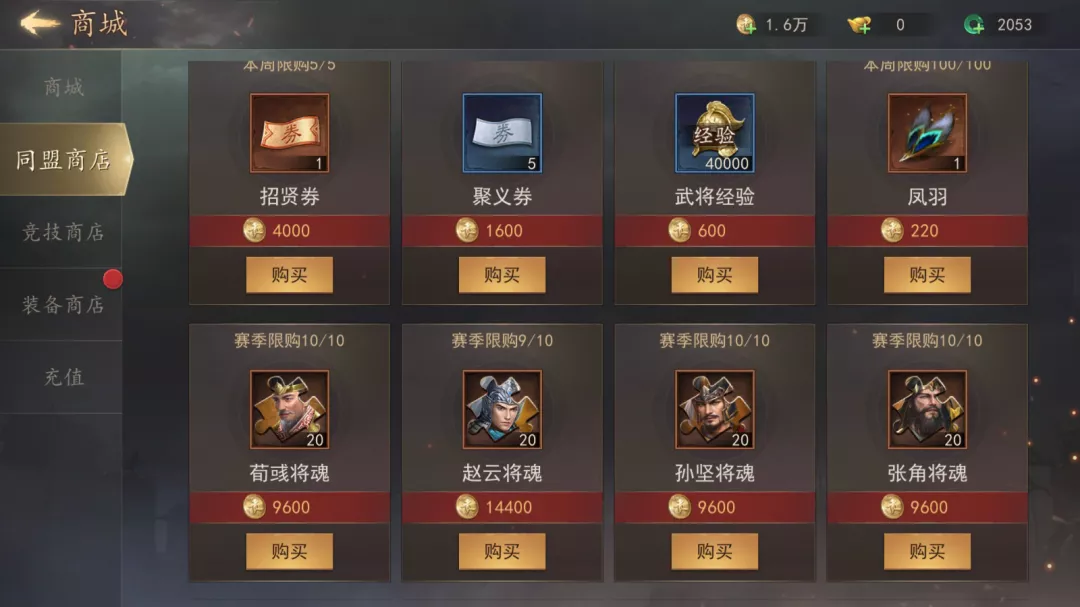Select the 武将经验 helmet icon

[714, 133]
